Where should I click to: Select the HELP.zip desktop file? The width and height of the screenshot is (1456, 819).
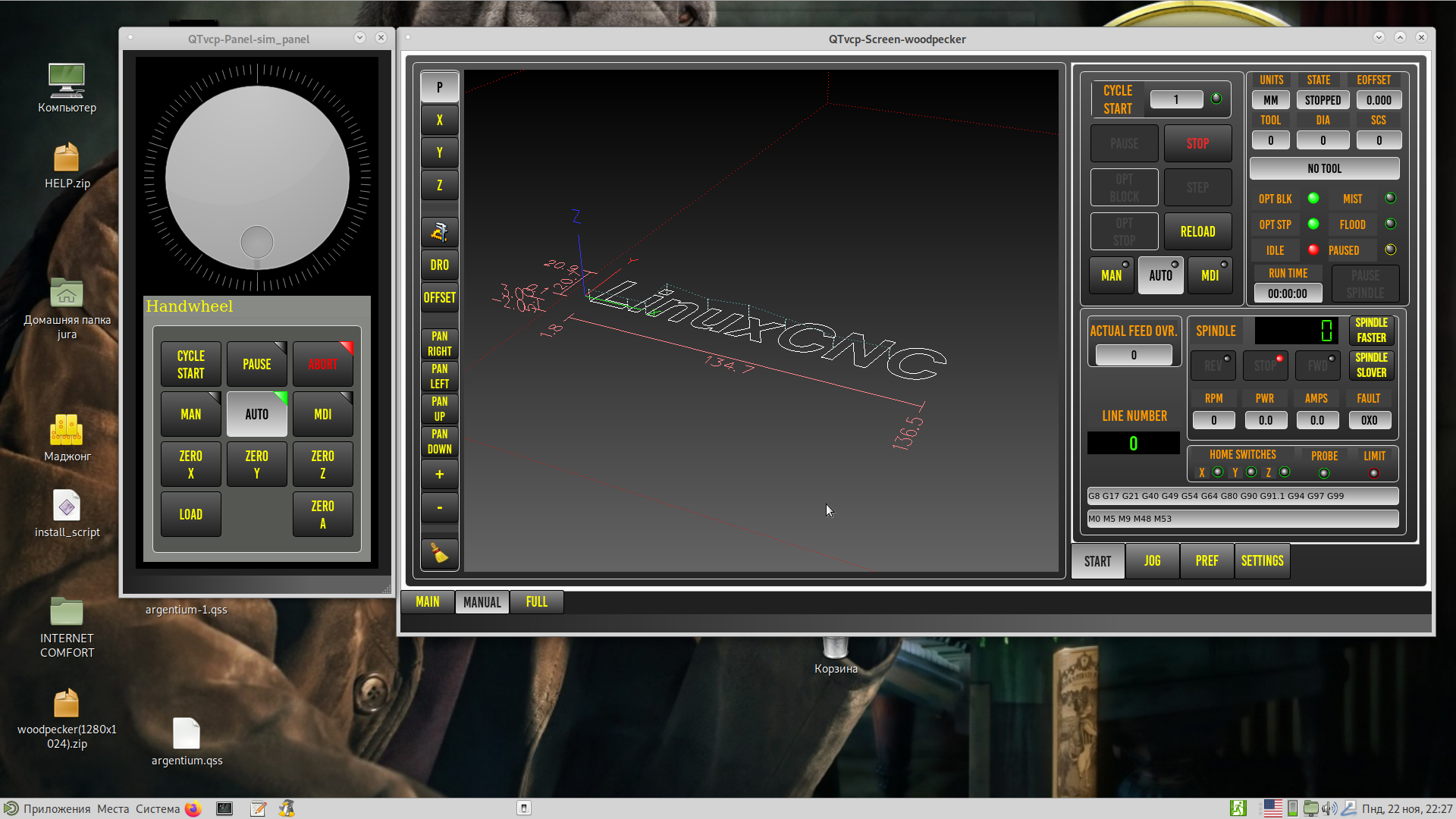(x=67, y=166)
